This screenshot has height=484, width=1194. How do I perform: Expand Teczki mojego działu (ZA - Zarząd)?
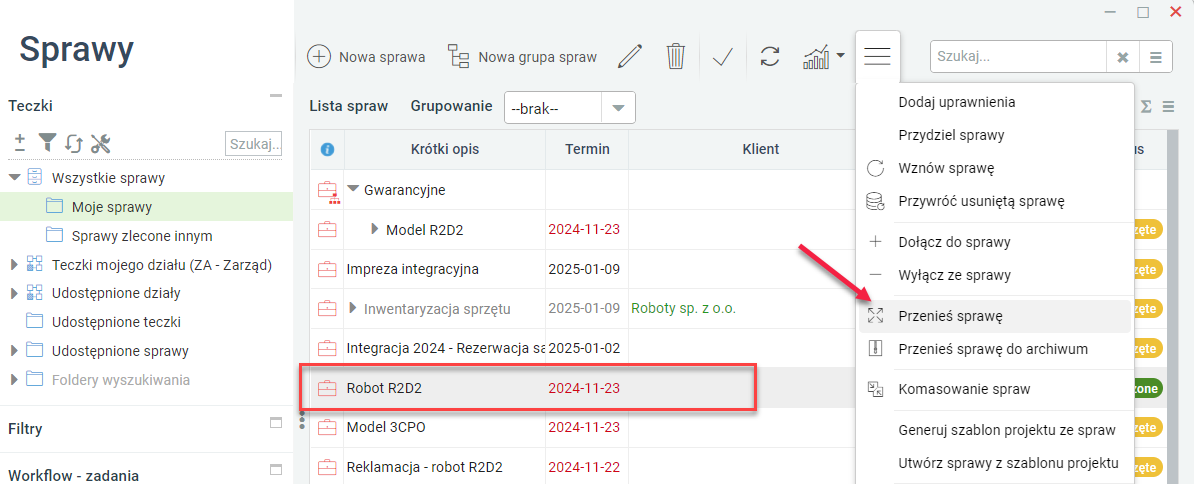tap(14, 265)
